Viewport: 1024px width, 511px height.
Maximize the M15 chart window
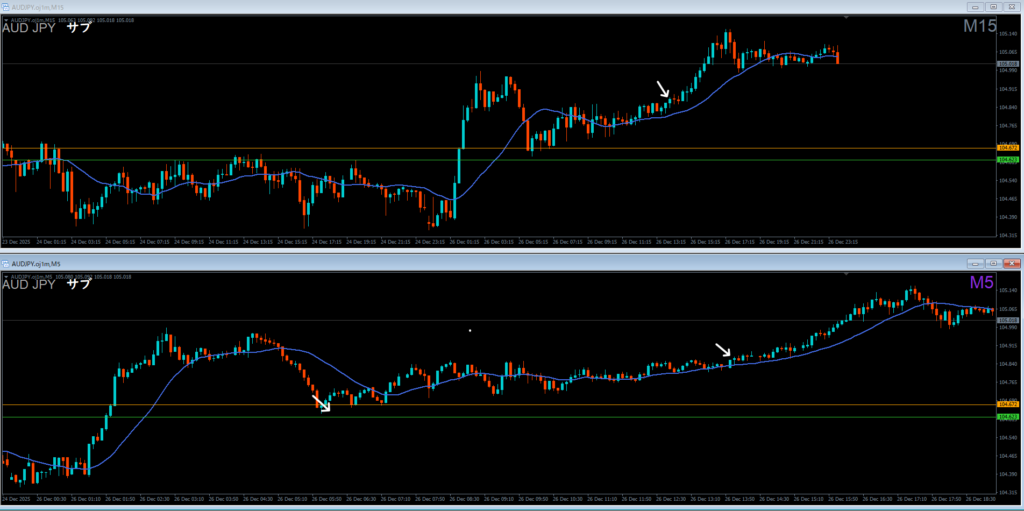coord(992,7)
